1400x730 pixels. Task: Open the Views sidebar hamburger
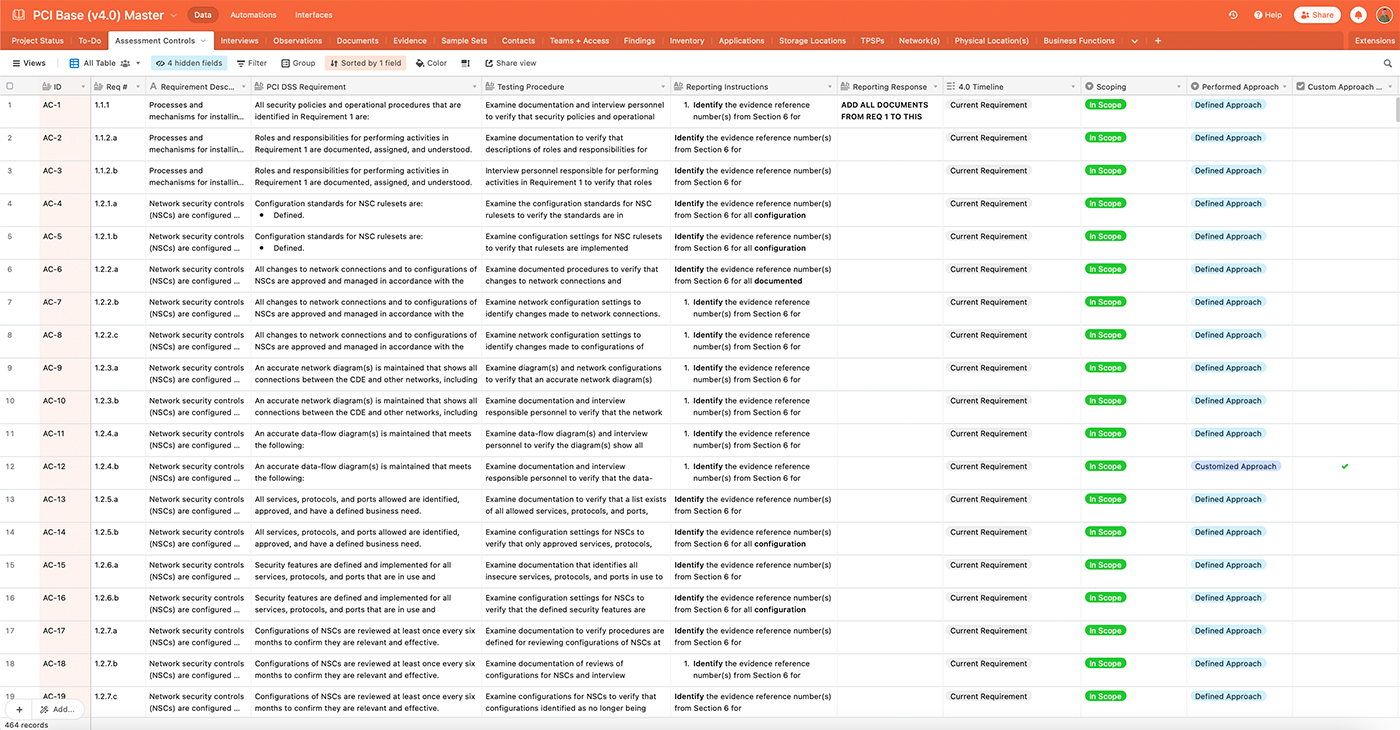click(27, 63)
